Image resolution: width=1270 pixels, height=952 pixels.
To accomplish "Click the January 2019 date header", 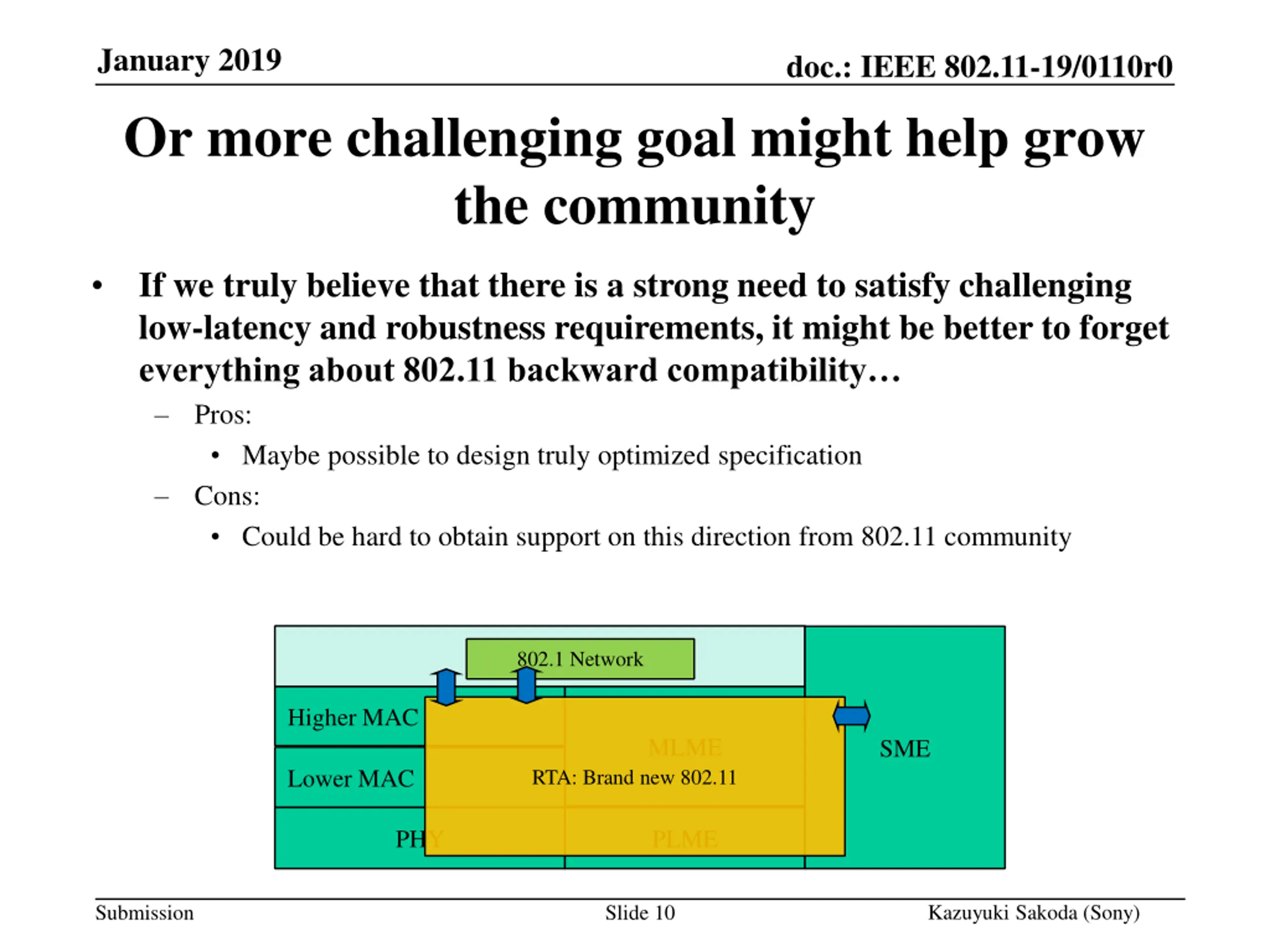I will point(190,59).
